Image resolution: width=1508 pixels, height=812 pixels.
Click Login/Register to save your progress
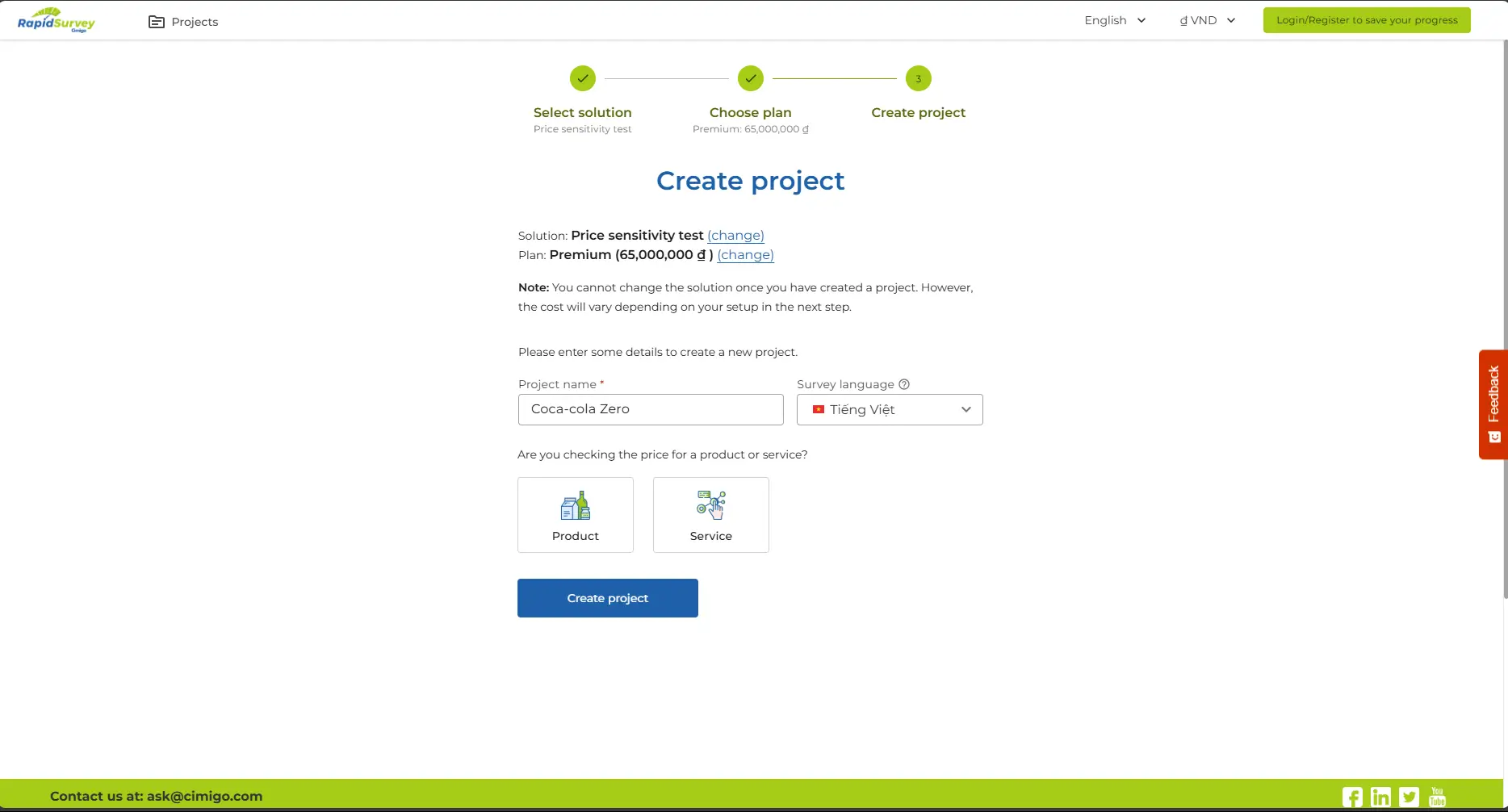(1367, 20)
